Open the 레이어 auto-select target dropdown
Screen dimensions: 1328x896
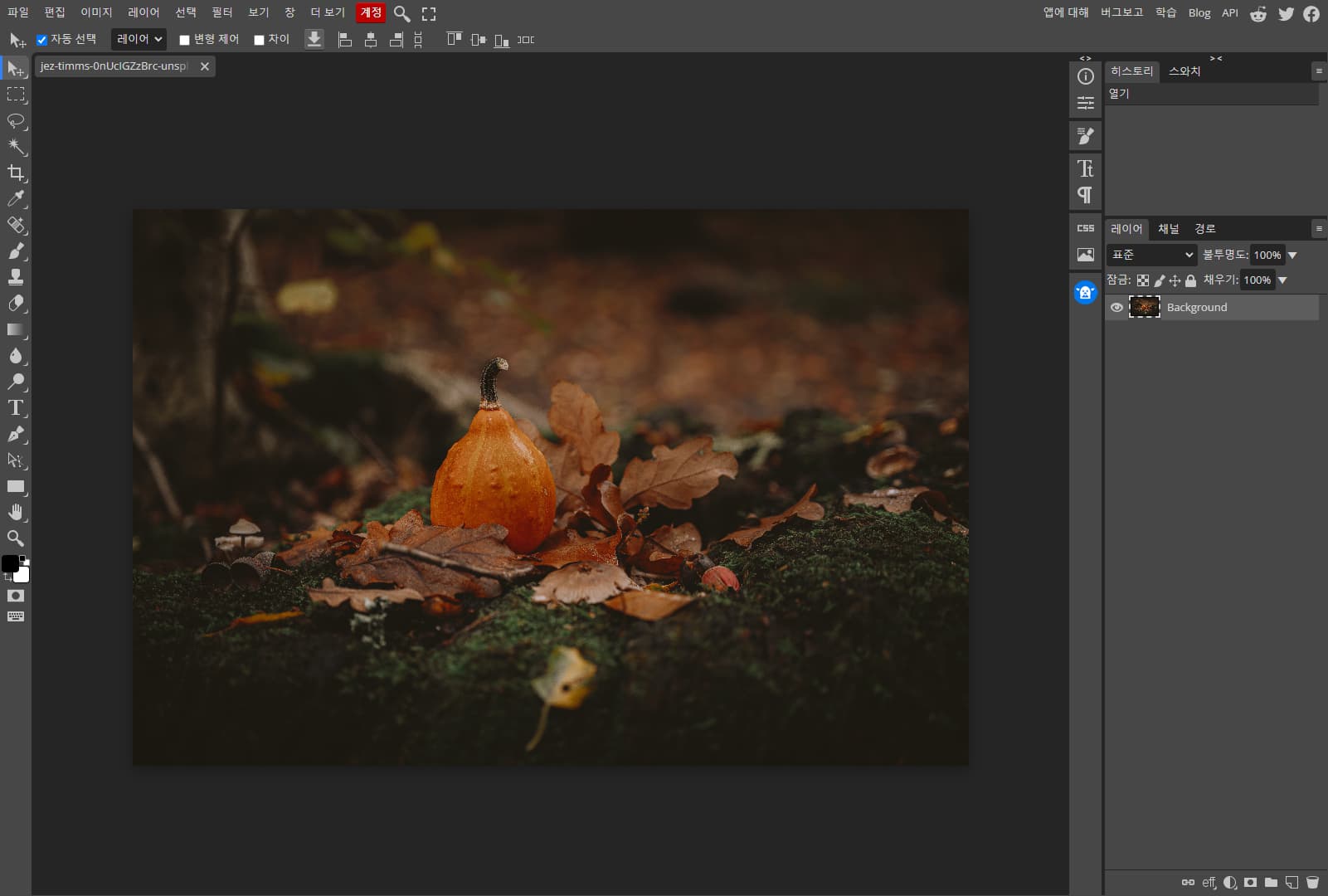[x=139, y=39]
